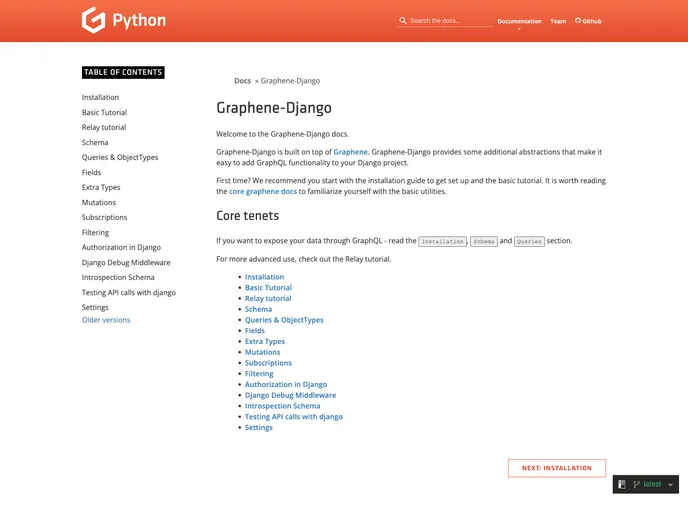Open Filtering in the bulleted list
The width and height of the screenshot is (688, 512).
pyautogui.click(x=259, y=374)
